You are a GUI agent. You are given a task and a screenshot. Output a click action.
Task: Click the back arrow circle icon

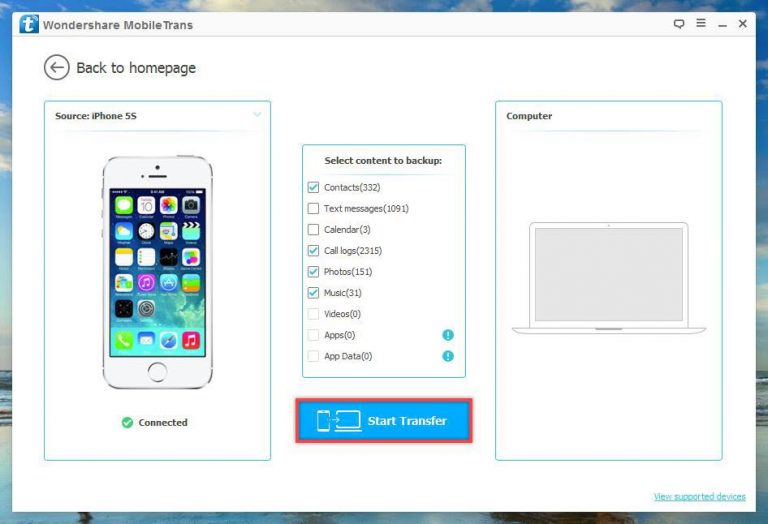click(56, 68)
